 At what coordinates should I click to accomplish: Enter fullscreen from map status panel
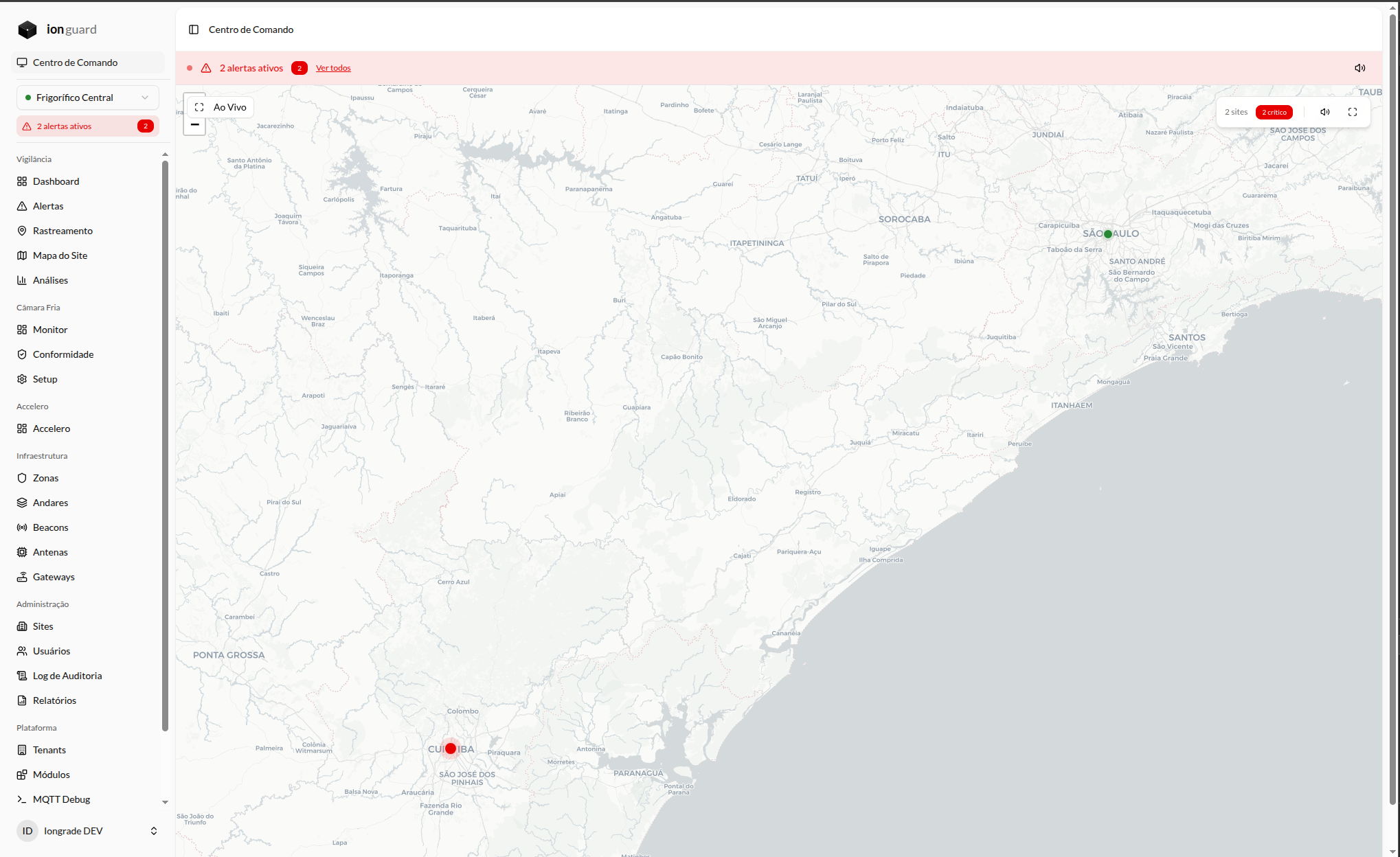tap(1353, 112)
